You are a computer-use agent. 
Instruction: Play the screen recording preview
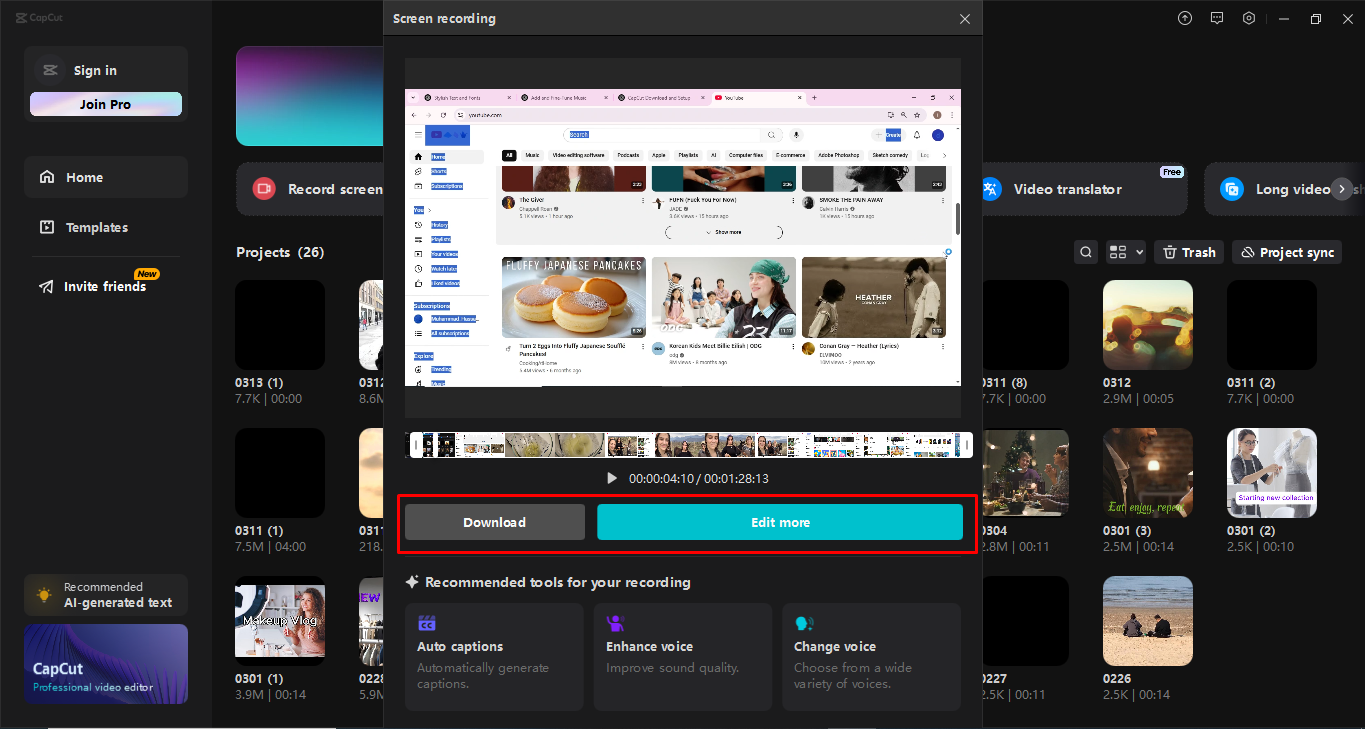tap(612, 479)
